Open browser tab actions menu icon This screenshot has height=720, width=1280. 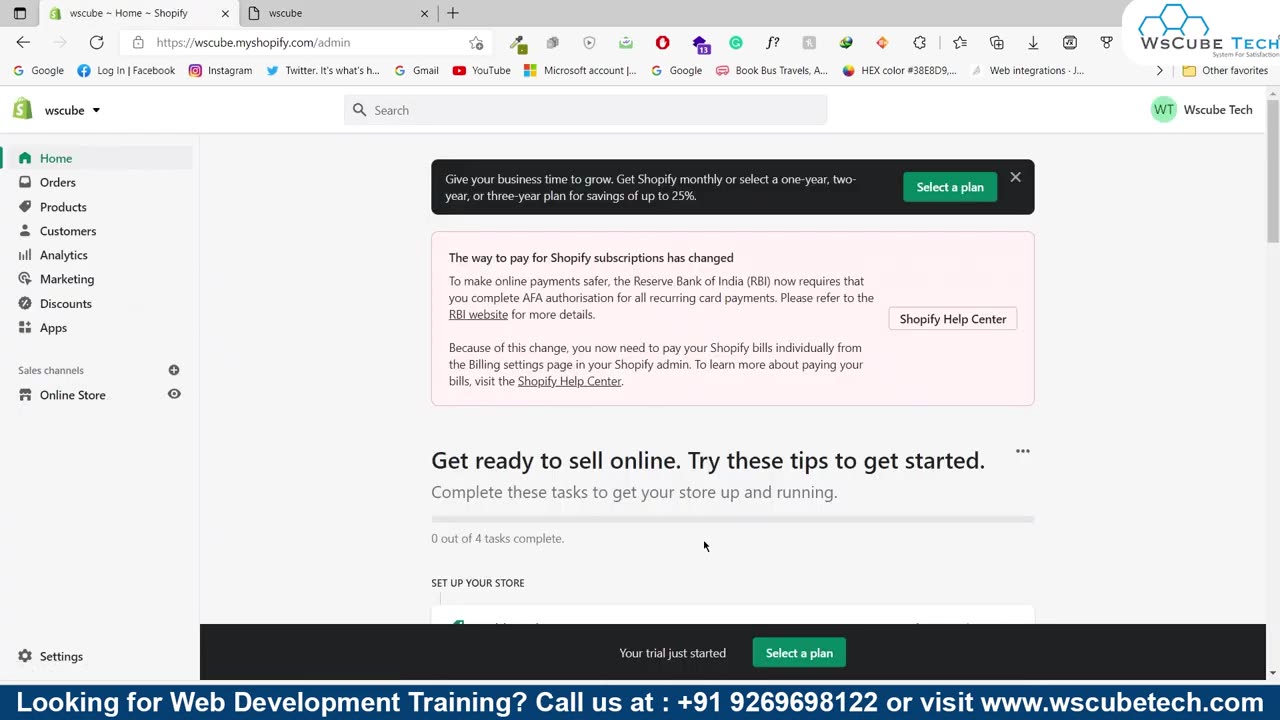(19, 14)
